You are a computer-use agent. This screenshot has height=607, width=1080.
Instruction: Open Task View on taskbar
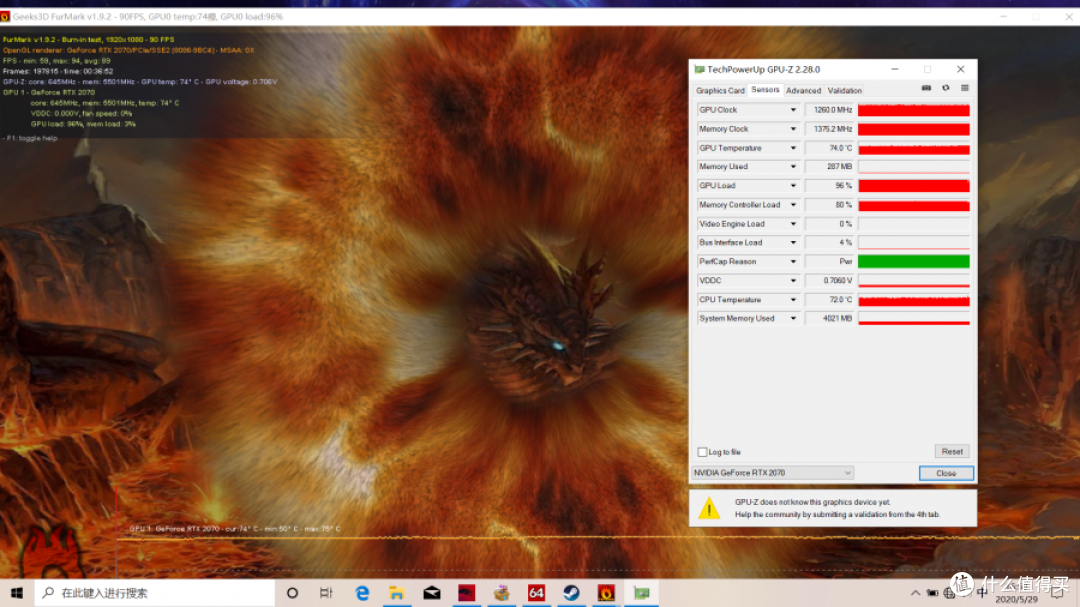pyautogui.click(x=326, y=593)
